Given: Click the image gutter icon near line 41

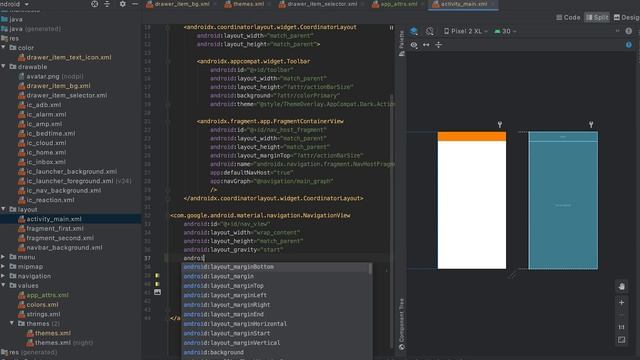Looking at the screenshot, I should [x=157, y=292].
